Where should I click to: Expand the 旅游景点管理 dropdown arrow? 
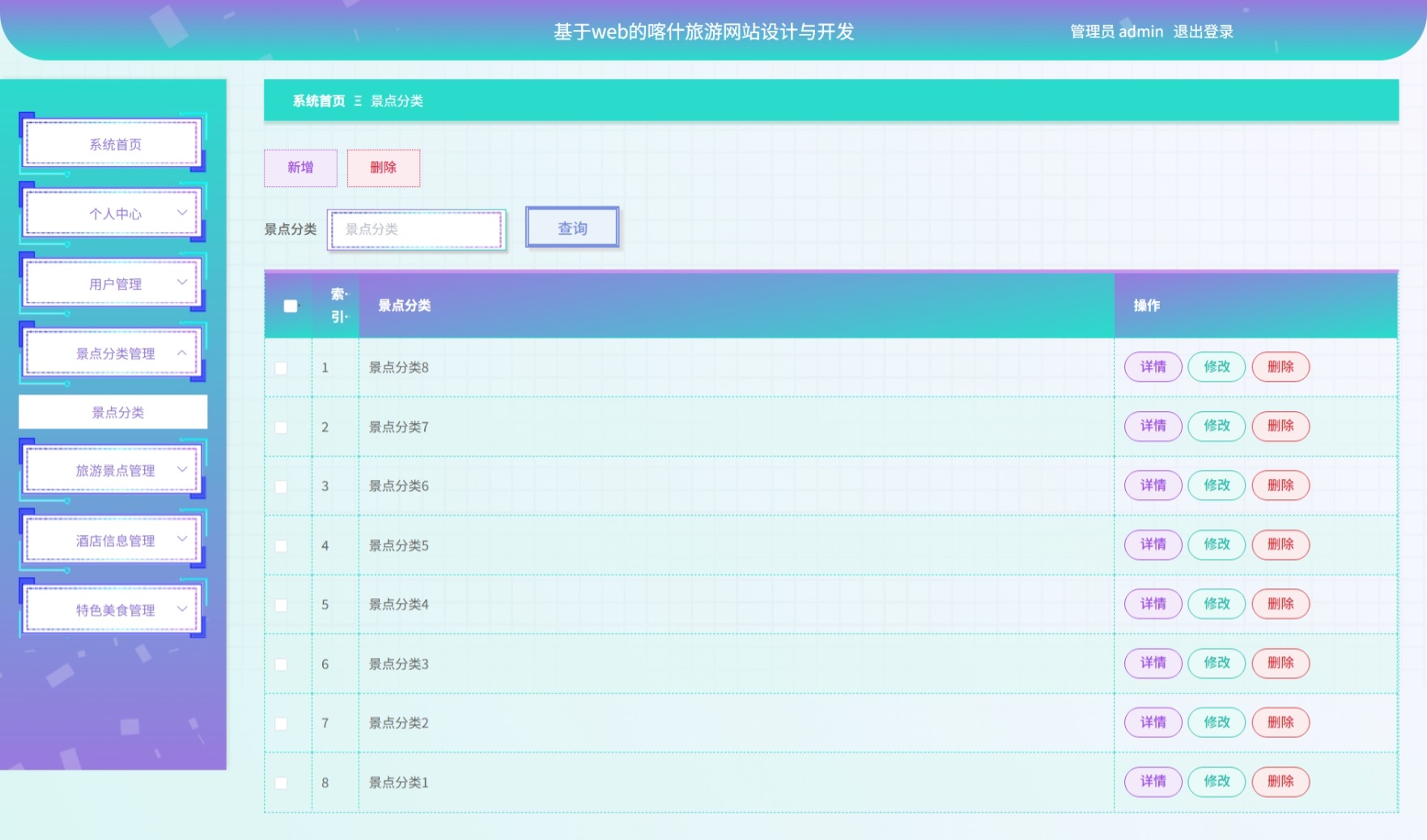point(182,469)
